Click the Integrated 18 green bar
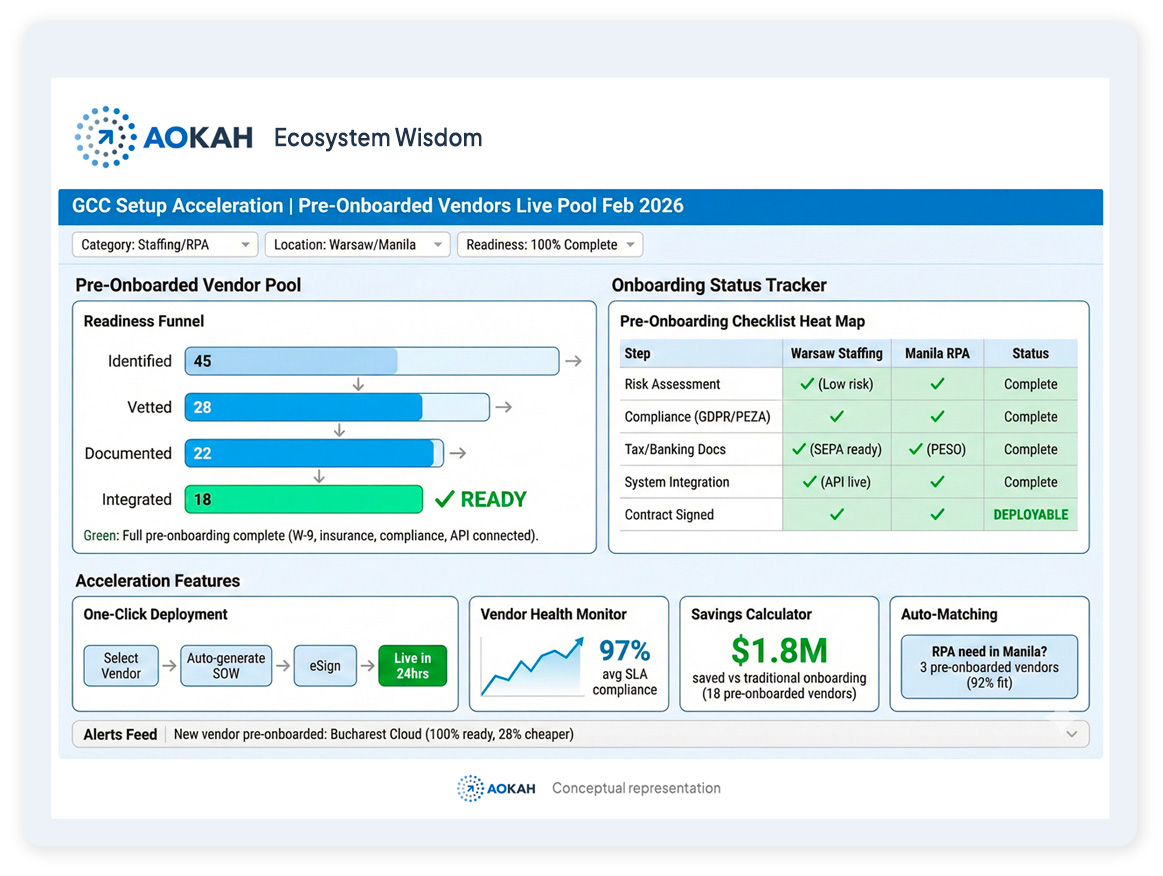Image resolution: width=1163 pixels, height=876 pixels. coord(303,499)
